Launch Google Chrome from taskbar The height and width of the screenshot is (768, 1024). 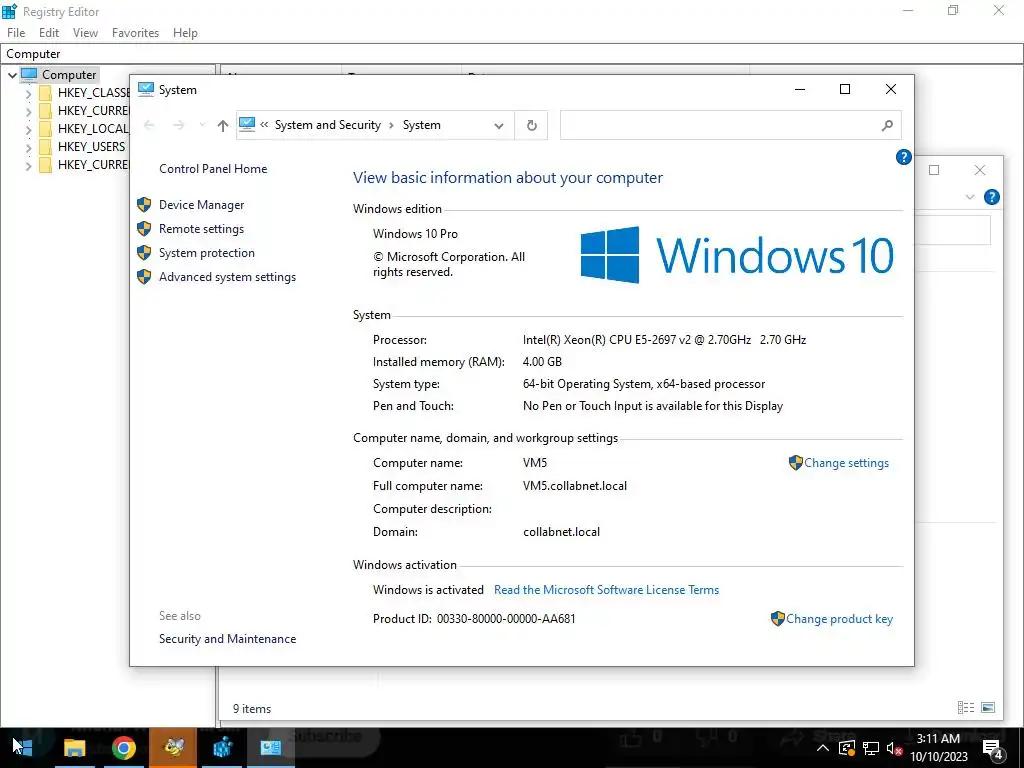[123, 747]
